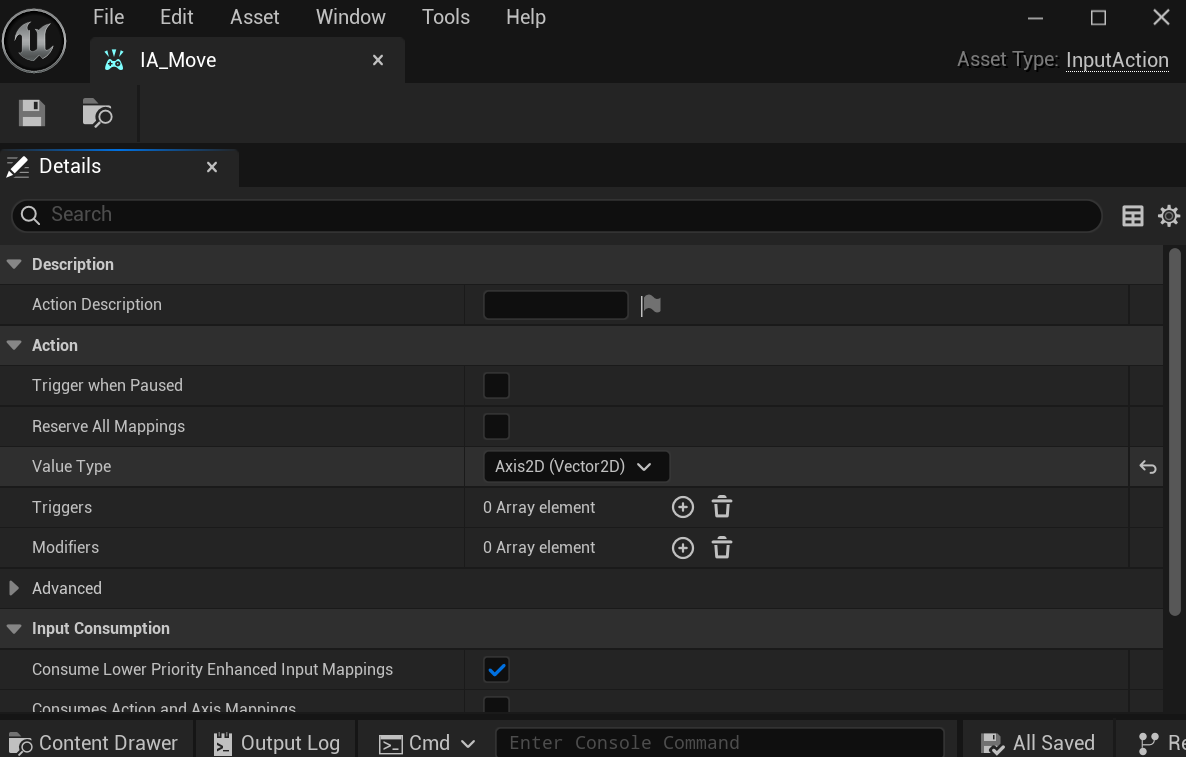Close the Details panel tab
The image size is (1186, 757).
tap(212, 167)
